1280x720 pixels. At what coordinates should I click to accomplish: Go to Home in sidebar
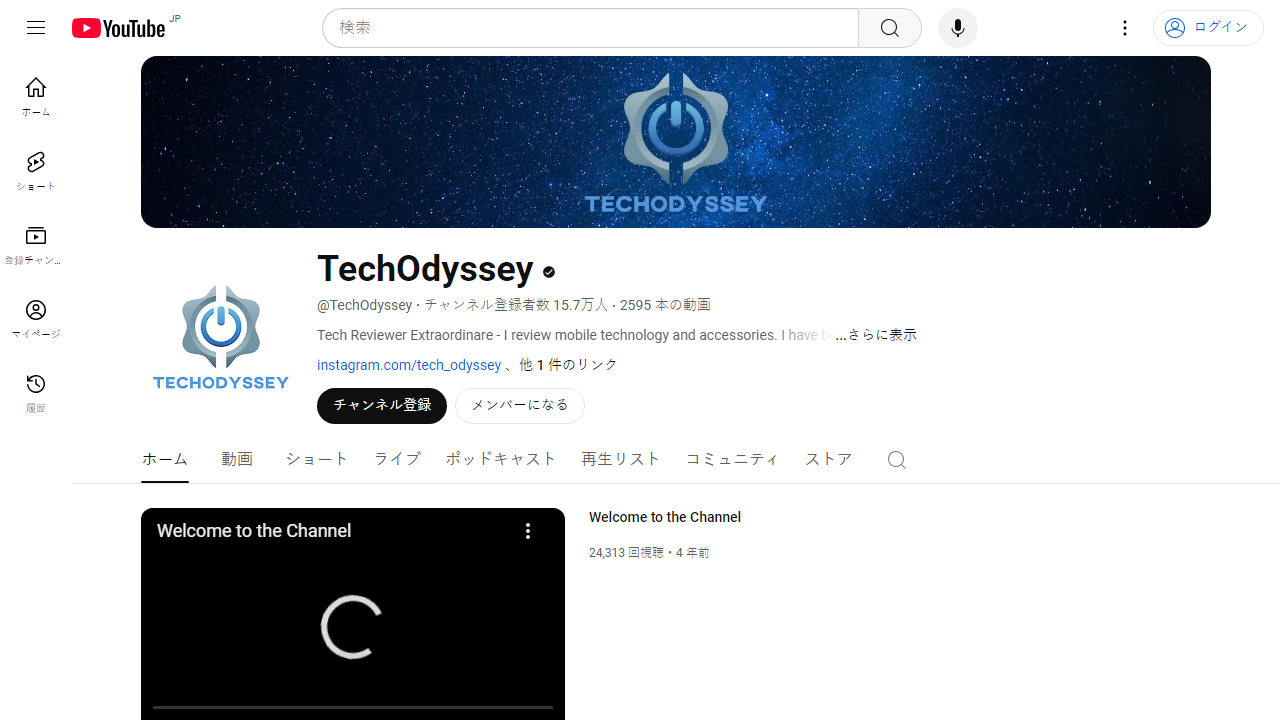[36, 96]
